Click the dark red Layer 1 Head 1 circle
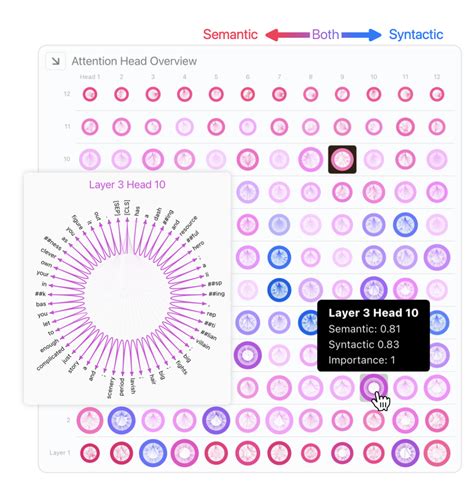Screen dimensions: 474x497 click(90, 453)
